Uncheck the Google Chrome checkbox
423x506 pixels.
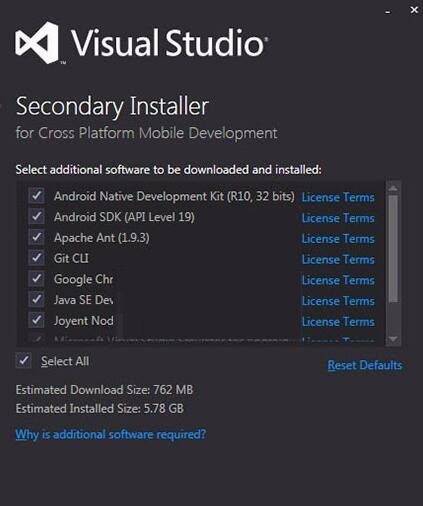(36, 278)
